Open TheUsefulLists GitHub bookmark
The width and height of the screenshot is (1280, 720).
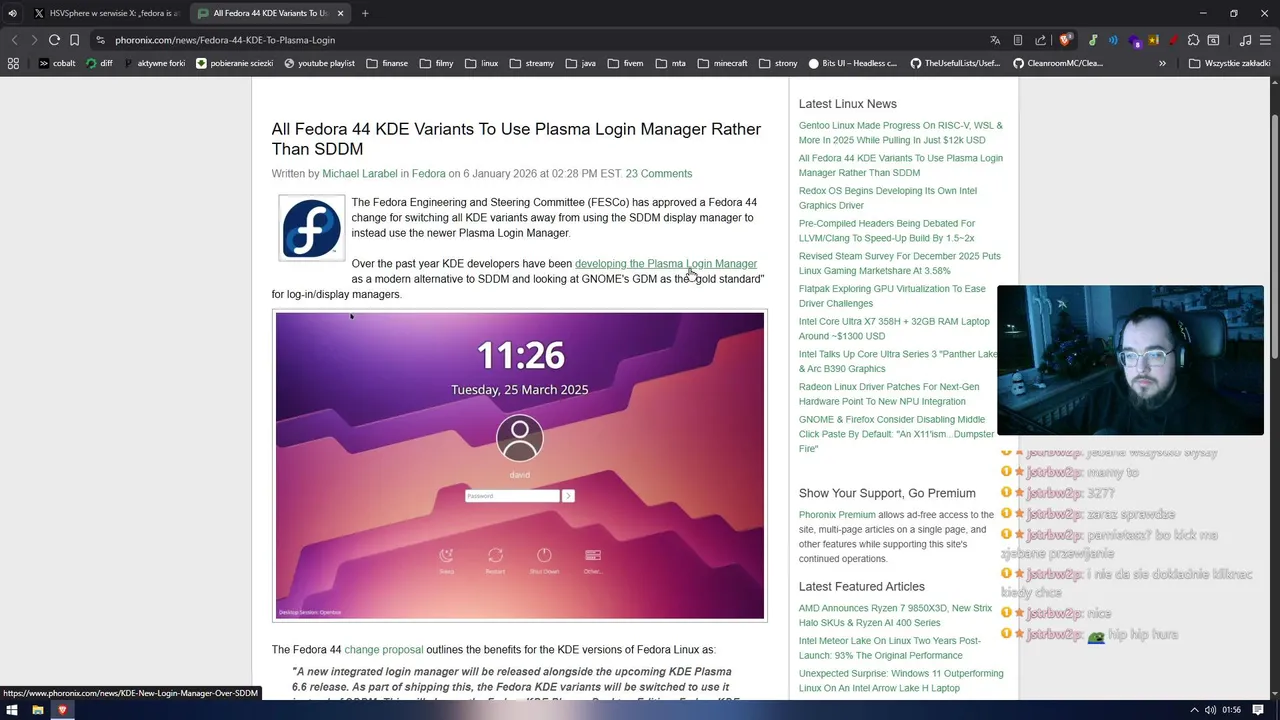pyautogui.click(x=955, y=63)
